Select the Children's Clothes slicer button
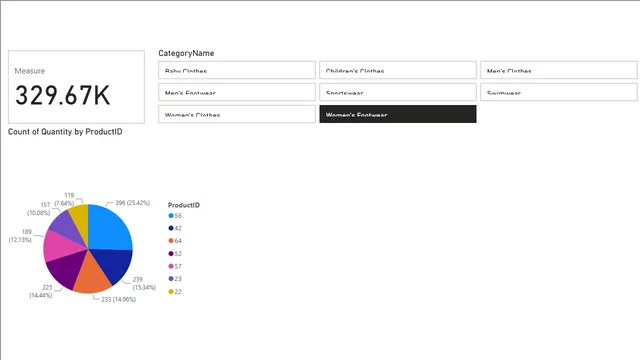The height and width of the screenshot is (360, 640). pyautogui.click(x=398, y=70)
